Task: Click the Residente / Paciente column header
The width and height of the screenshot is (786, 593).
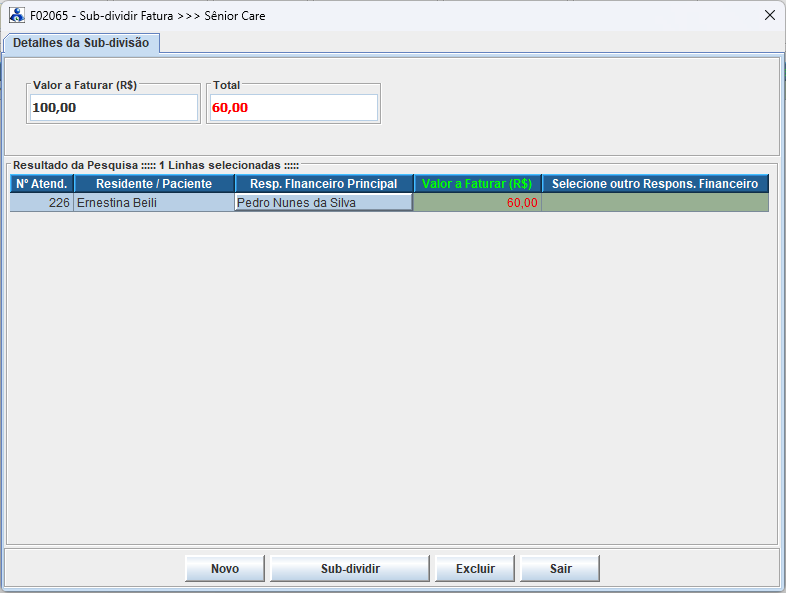Action: click(x=154, y=184)
